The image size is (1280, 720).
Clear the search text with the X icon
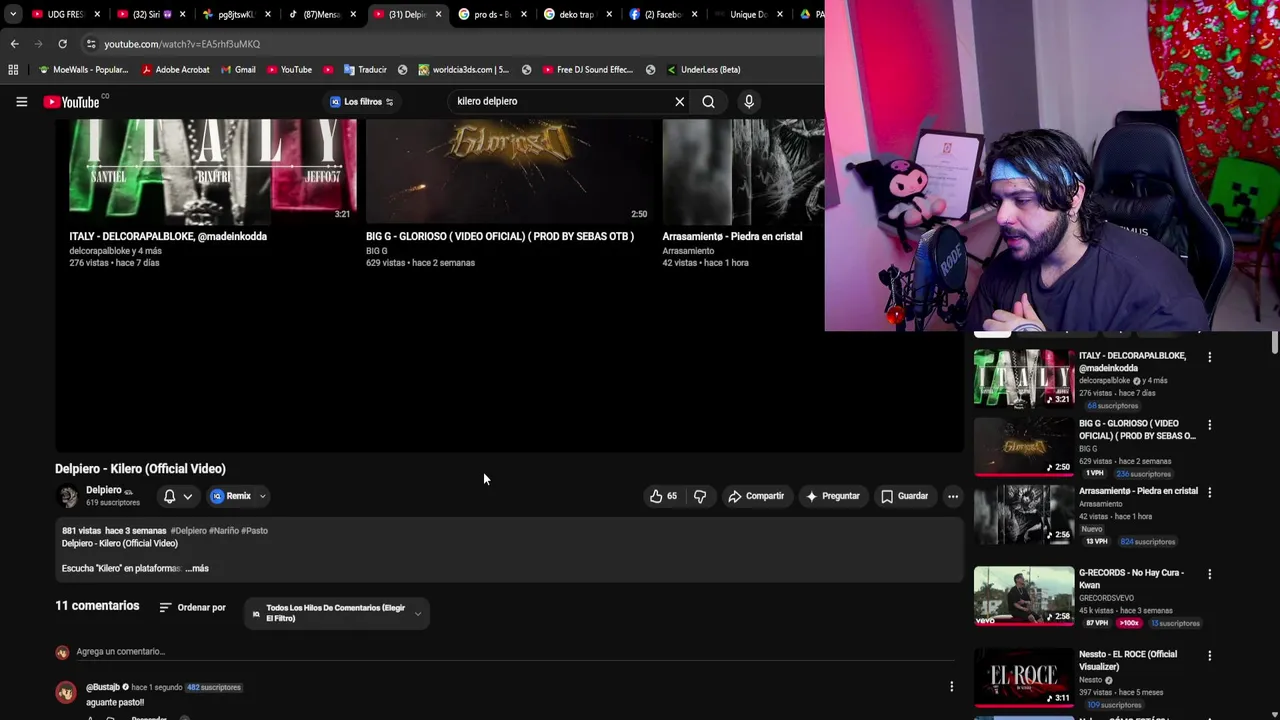(680, 101)
